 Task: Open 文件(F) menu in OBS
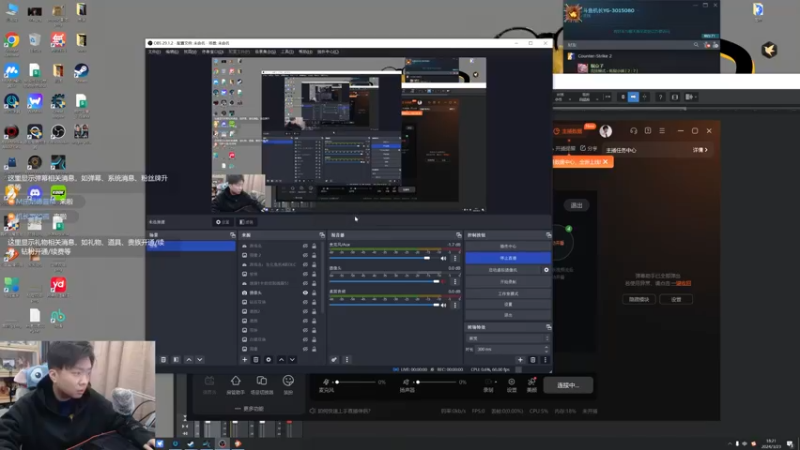tap(155, 52)
